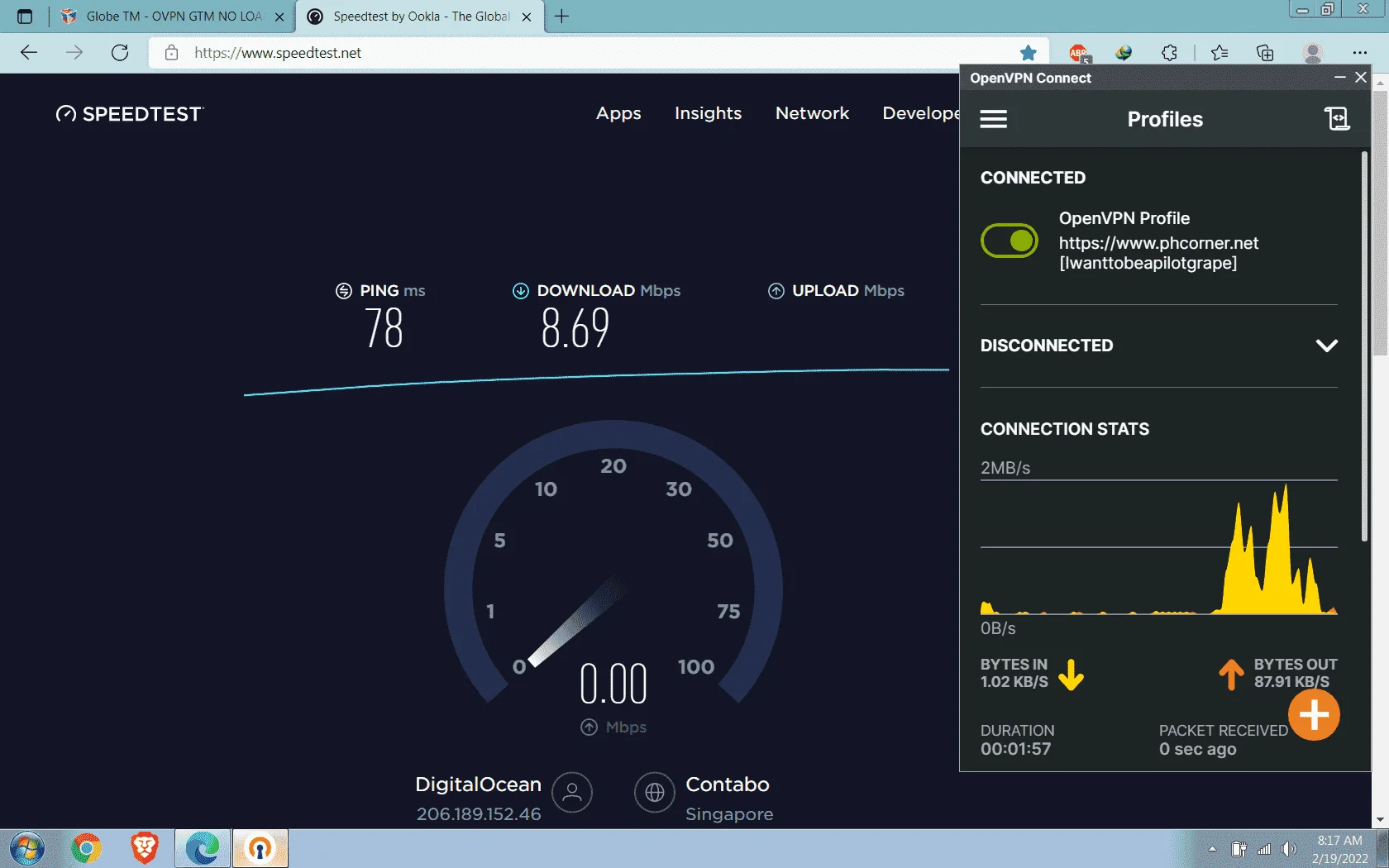Click the globe extension icon beside Adblock
1389x868 pixels.
click(1124, 53)
